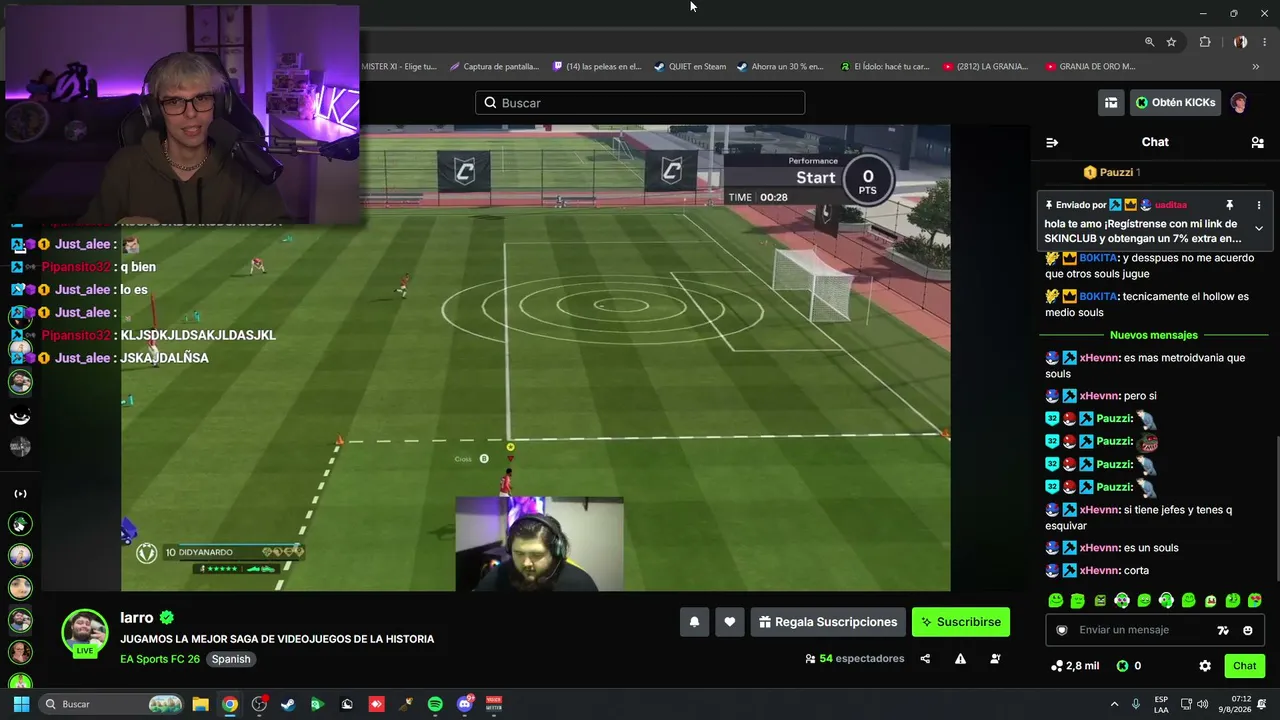Open the chat users list icon
Image resolution: width=1280 pixels, height=720 pixels.
tap(1257, 142)
